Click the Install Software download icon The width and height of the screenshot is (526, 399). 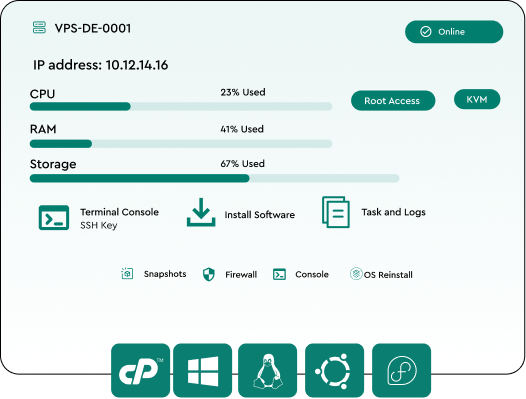pos(201,212)
